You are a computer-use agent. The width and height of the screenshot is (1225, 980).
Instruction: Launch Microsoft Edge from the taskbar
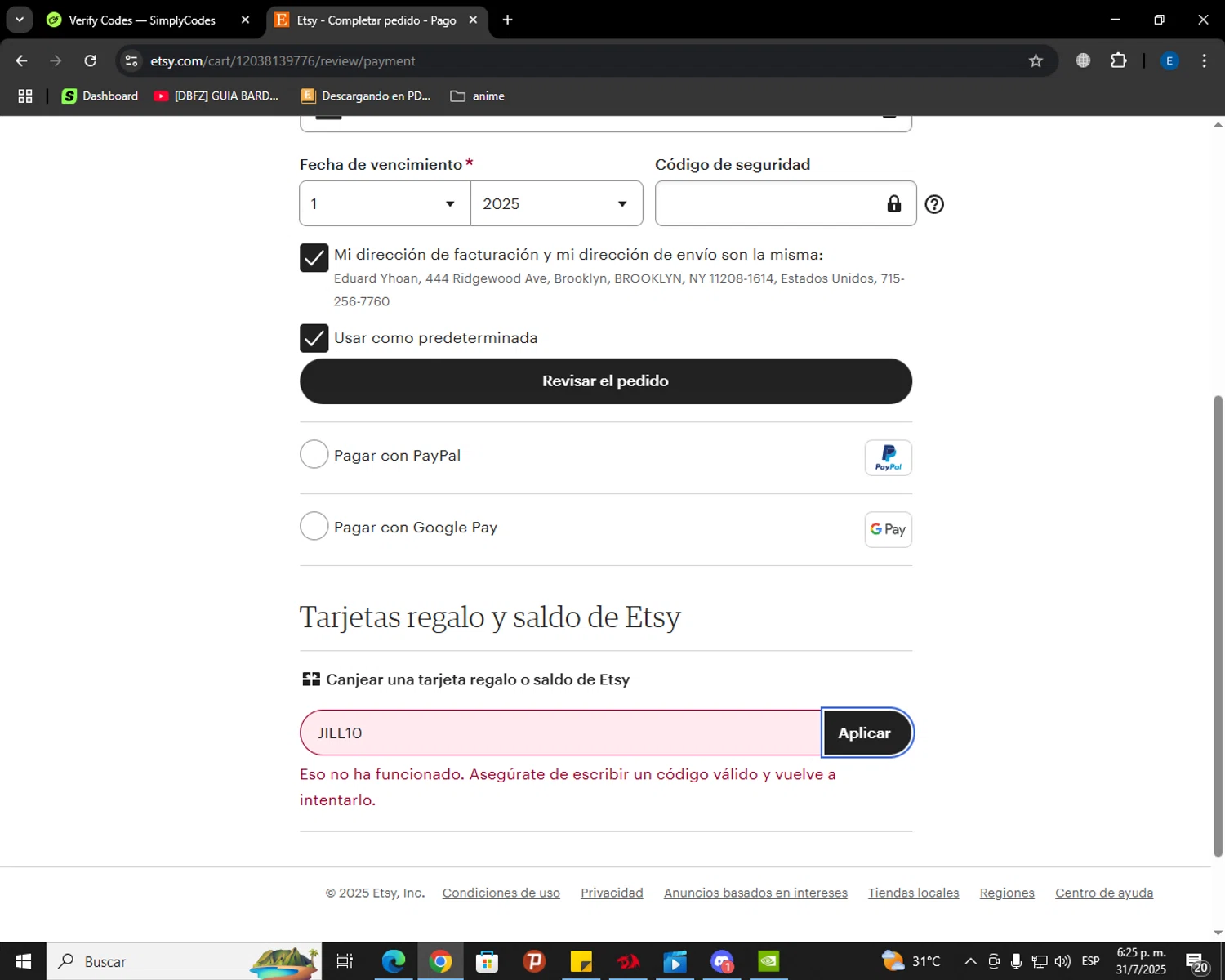393,961
